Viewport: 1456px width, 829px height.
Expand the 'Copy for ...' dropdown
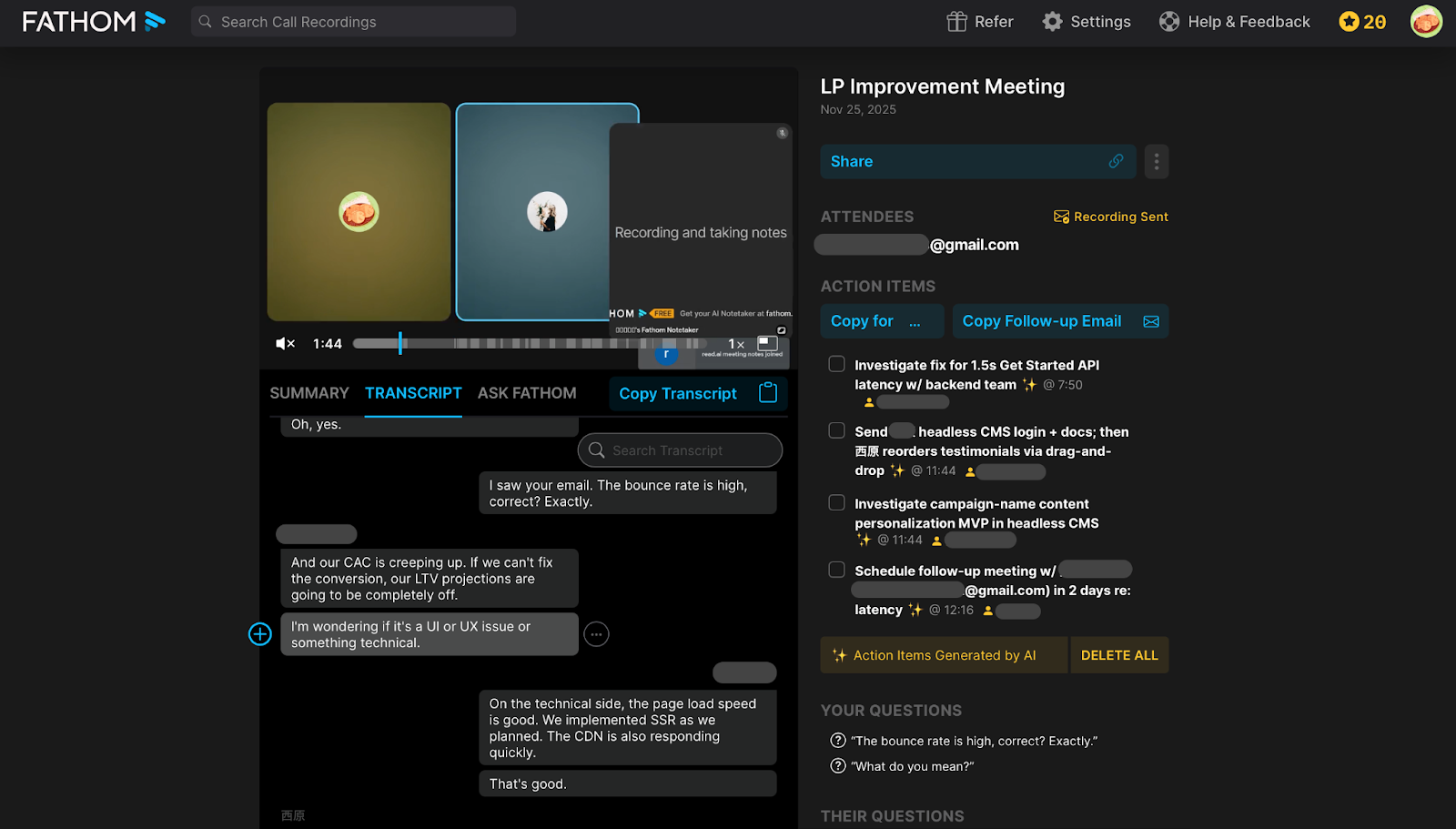point(881,321)
